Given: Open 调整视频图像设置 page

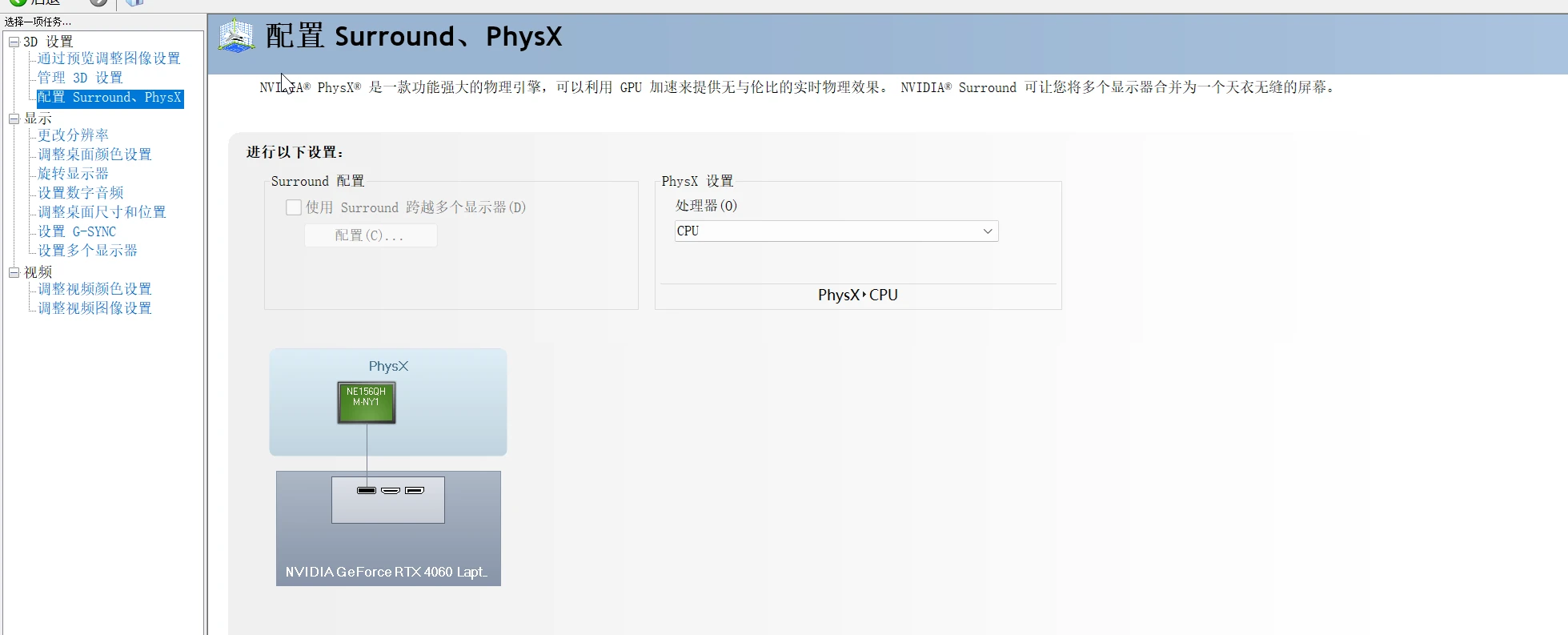Looking at the screenshot, I should click(94, 308).
